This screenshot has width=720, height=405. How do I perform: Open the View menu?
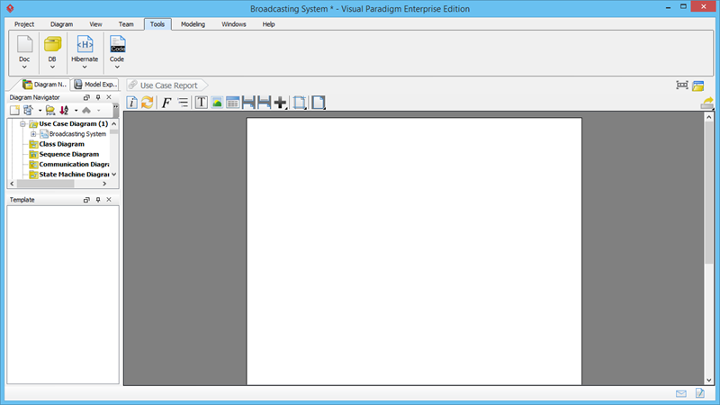pos(96,24)
